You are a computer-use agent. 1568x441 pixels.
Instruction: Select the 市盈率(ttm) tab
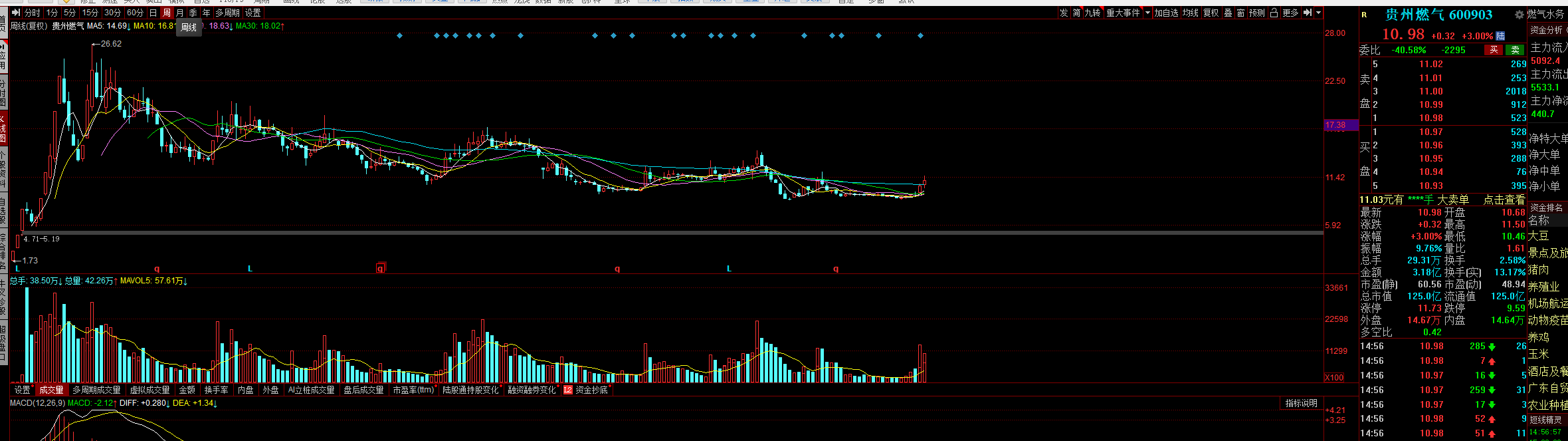(413, 390)
